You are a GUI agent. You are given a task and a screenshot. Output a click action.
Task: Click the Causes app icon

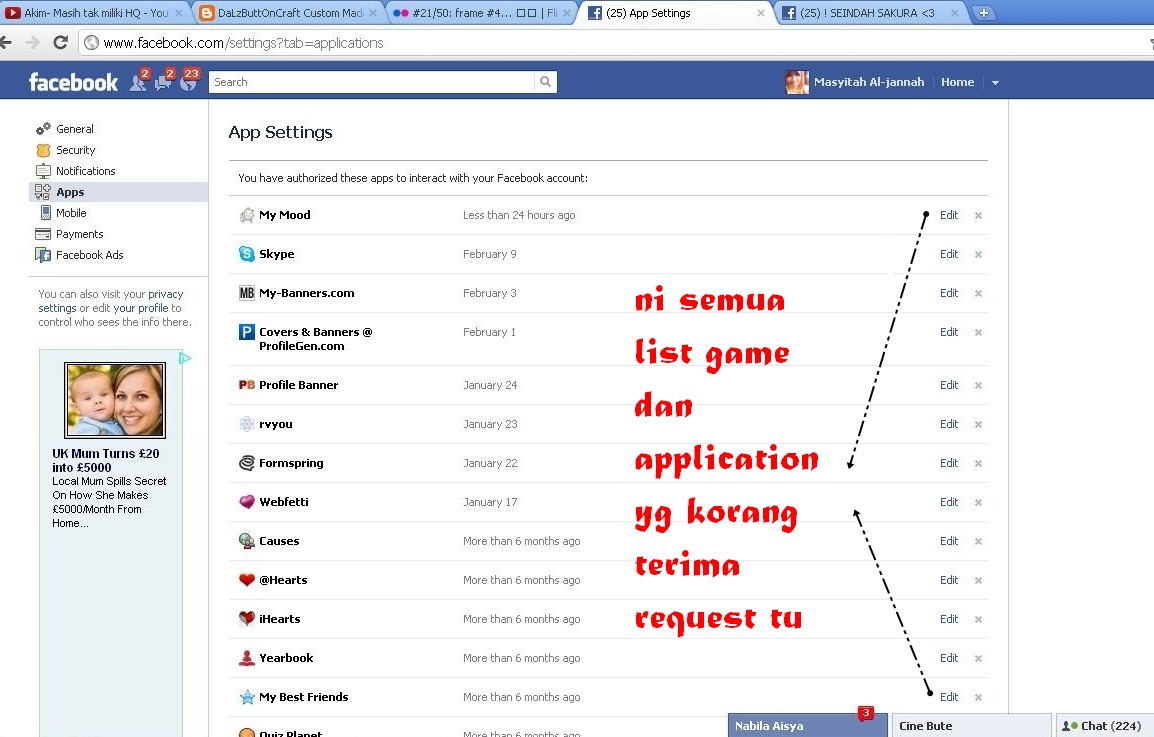(x=247, y=541)
